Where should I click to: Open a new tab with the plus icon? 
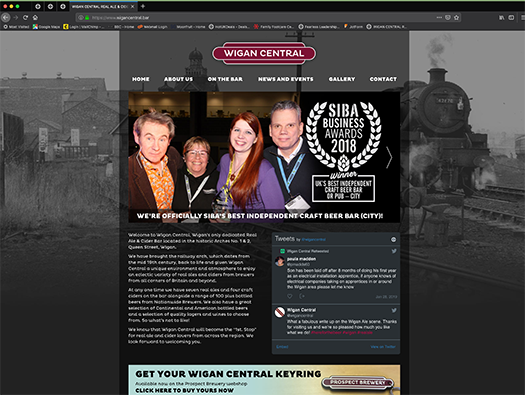pyautogui.click(x=143, y=6)
